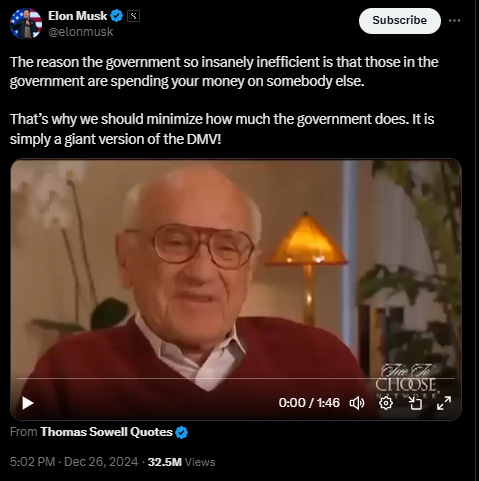Open Thomas Sowell Quotes source link
Viewport: 479px width, 481px height.
(106, 432)
